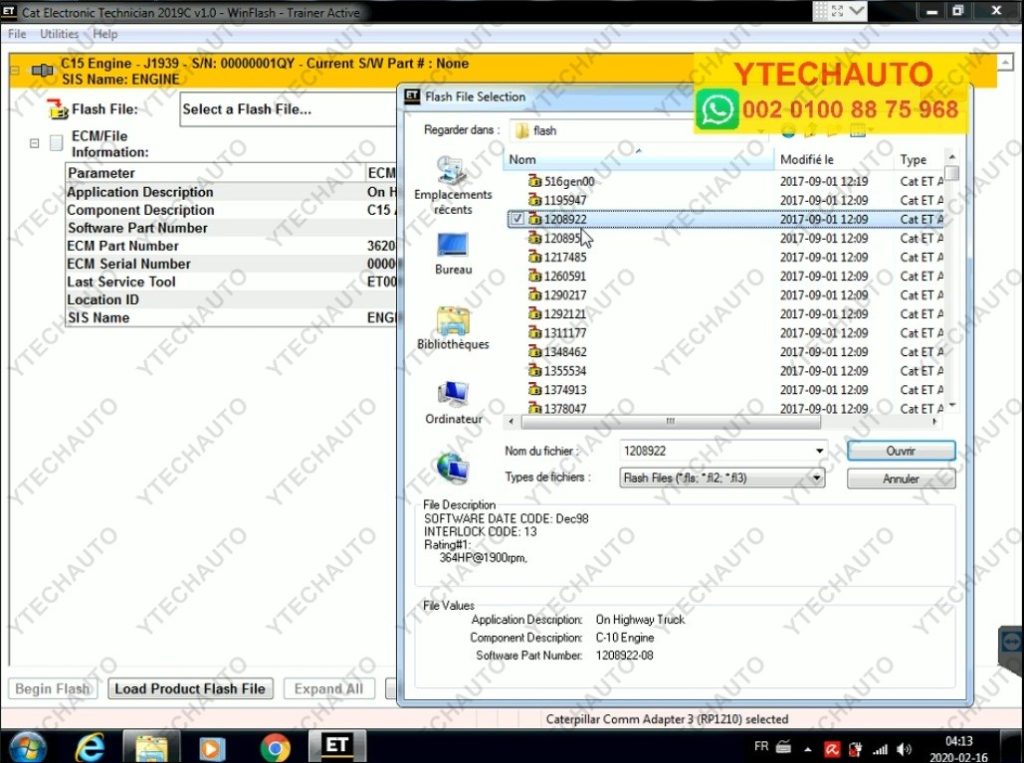The height and width of the screenshot is (763, 1024).
Task: Click the Application Description parameter row
Action: 232,192
